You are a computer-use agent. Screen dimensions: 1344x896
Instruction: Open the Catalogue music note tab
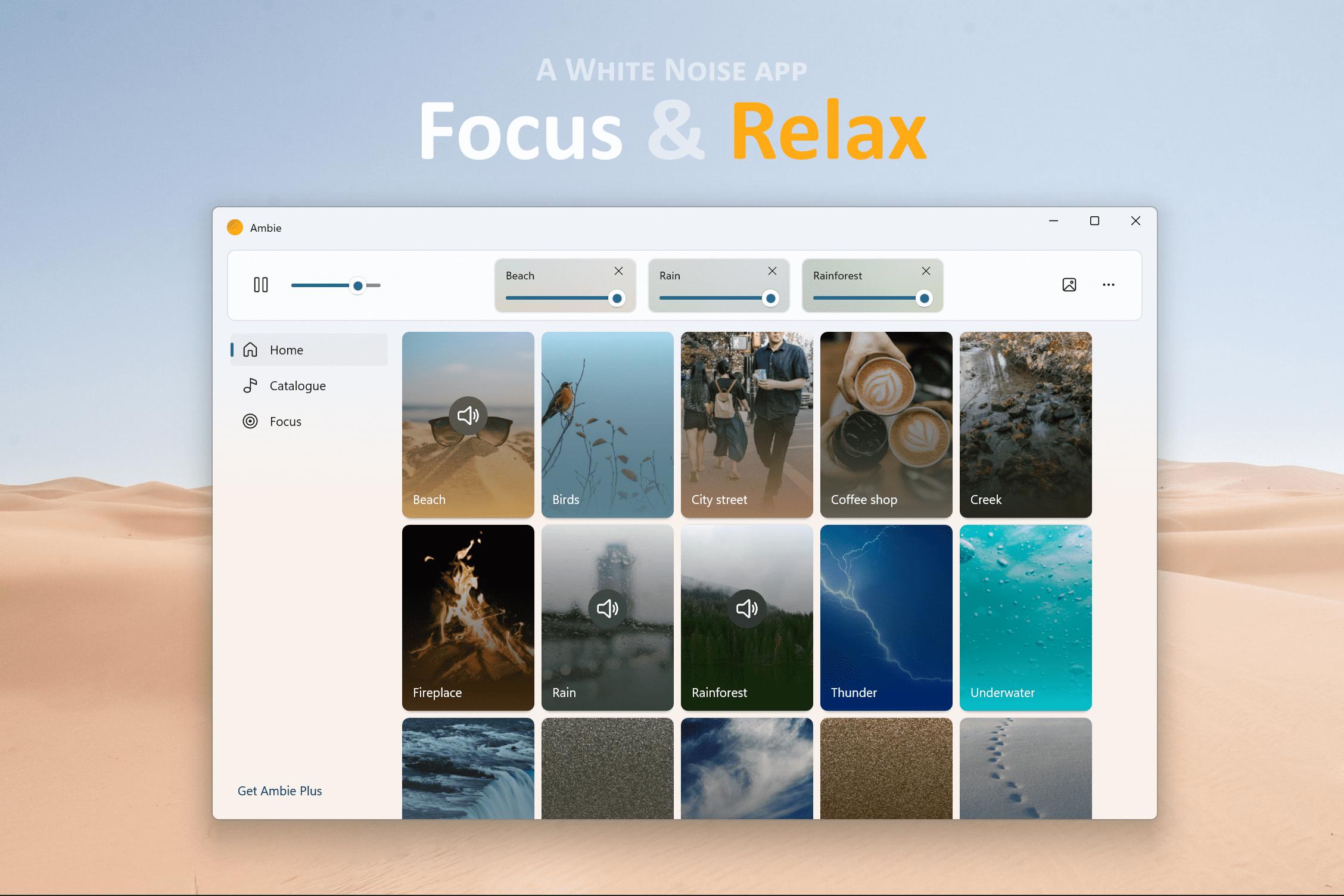coord(250,385)
